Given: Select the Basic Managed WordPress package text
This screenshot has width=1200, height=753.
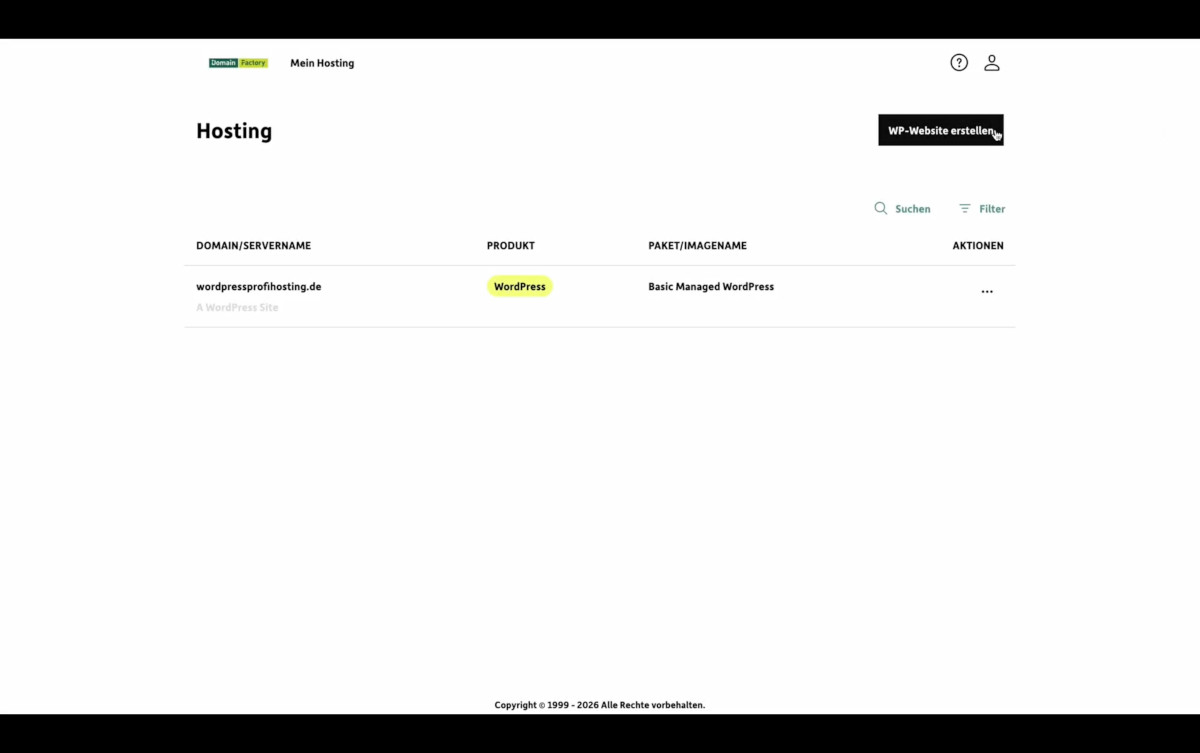Looking at the screenshot, I should point(711,286).
